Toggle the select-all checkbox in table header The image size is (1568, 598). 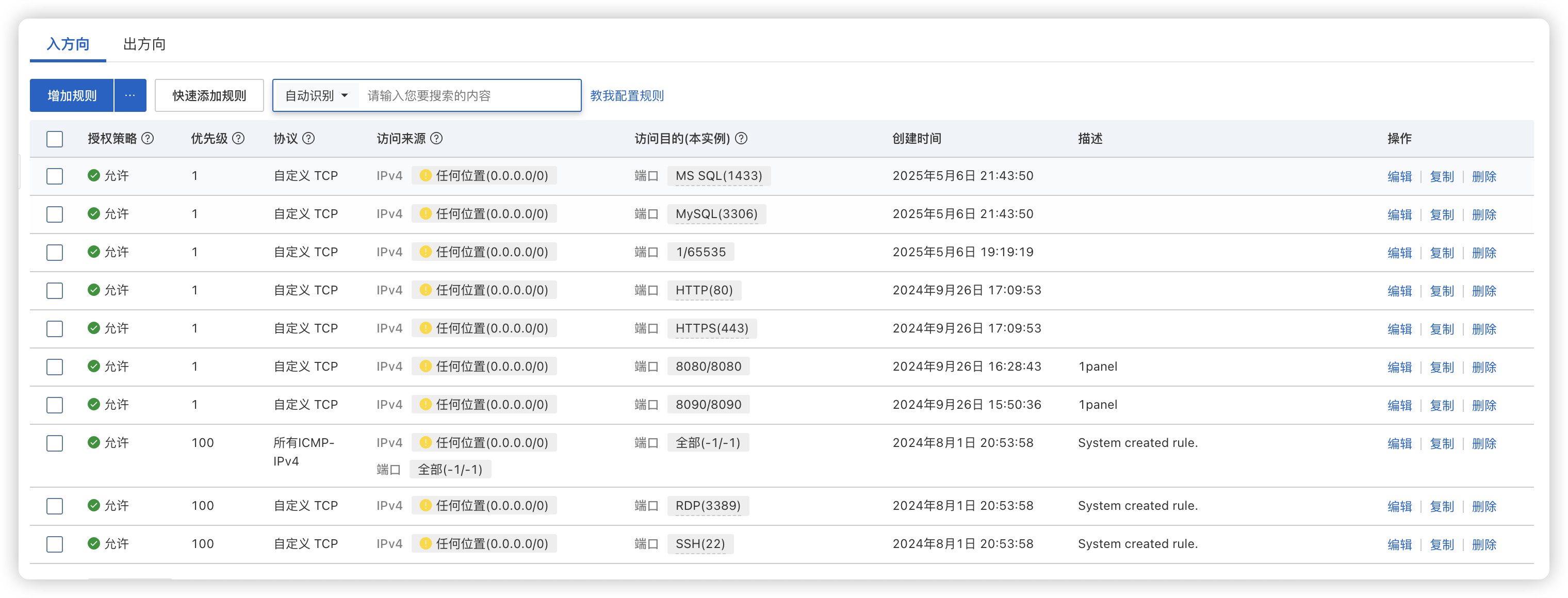(55, 139)
